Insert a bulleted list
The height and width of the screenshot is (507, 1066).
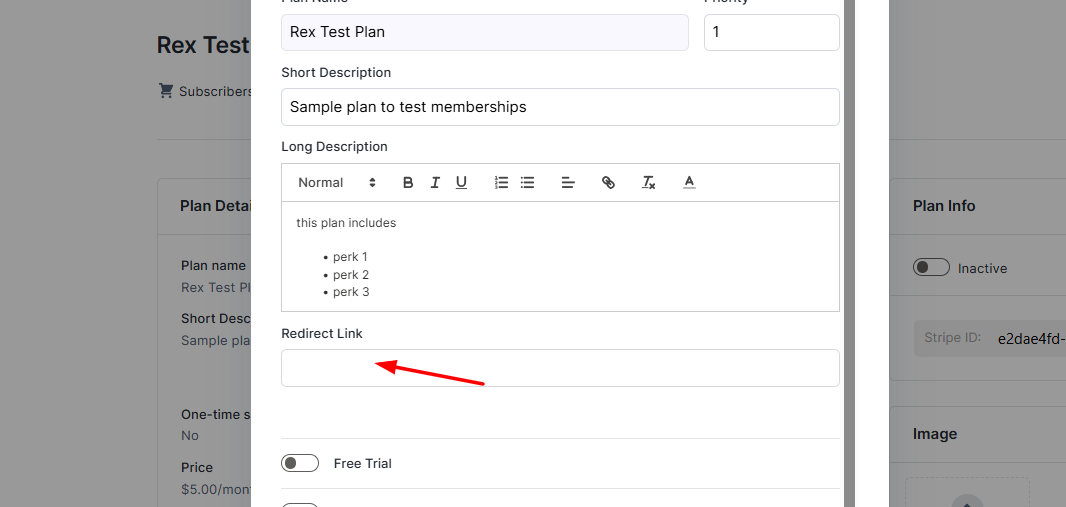tap(528, 182)
